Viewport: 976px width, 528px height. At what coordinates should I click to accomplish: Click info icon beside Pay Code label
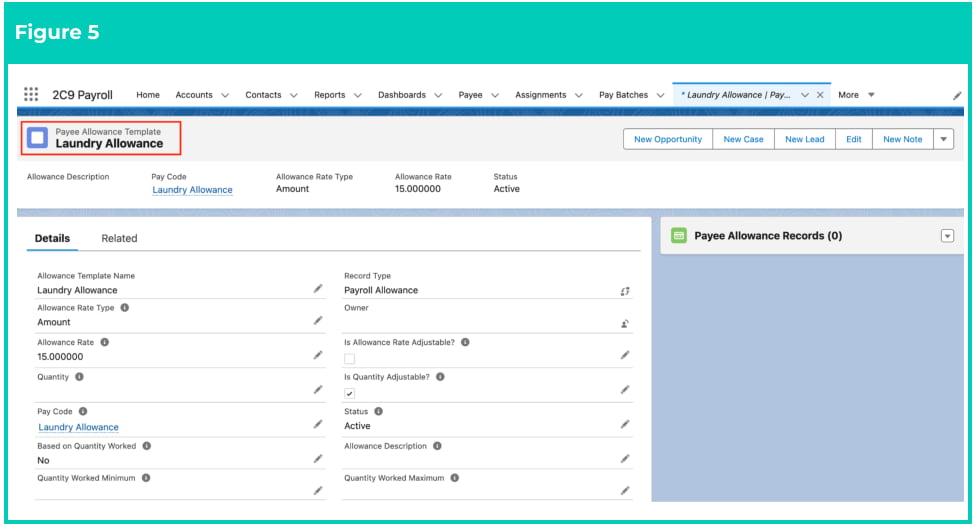tap(83, 412)
